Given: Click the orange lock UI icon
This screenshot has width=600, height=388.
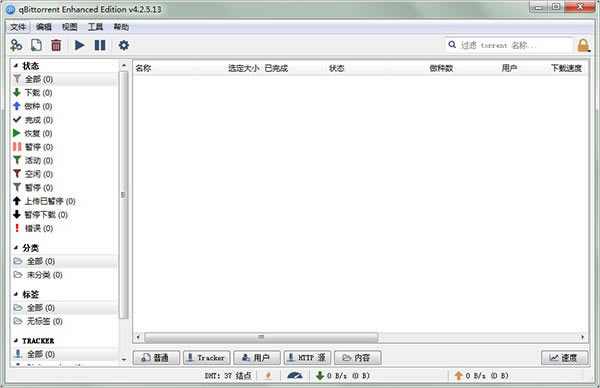Looking at the screenshot, I should 583,45.
